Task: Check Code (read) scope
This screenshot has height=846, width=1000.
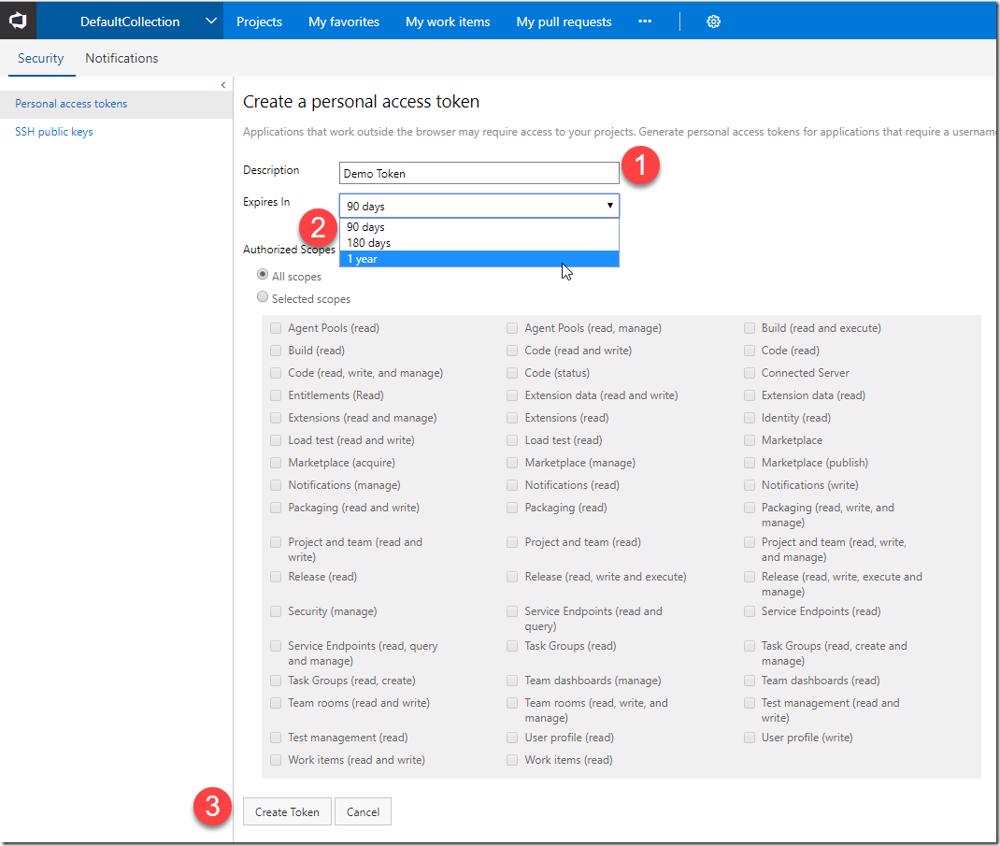Action: pos(749,351)
